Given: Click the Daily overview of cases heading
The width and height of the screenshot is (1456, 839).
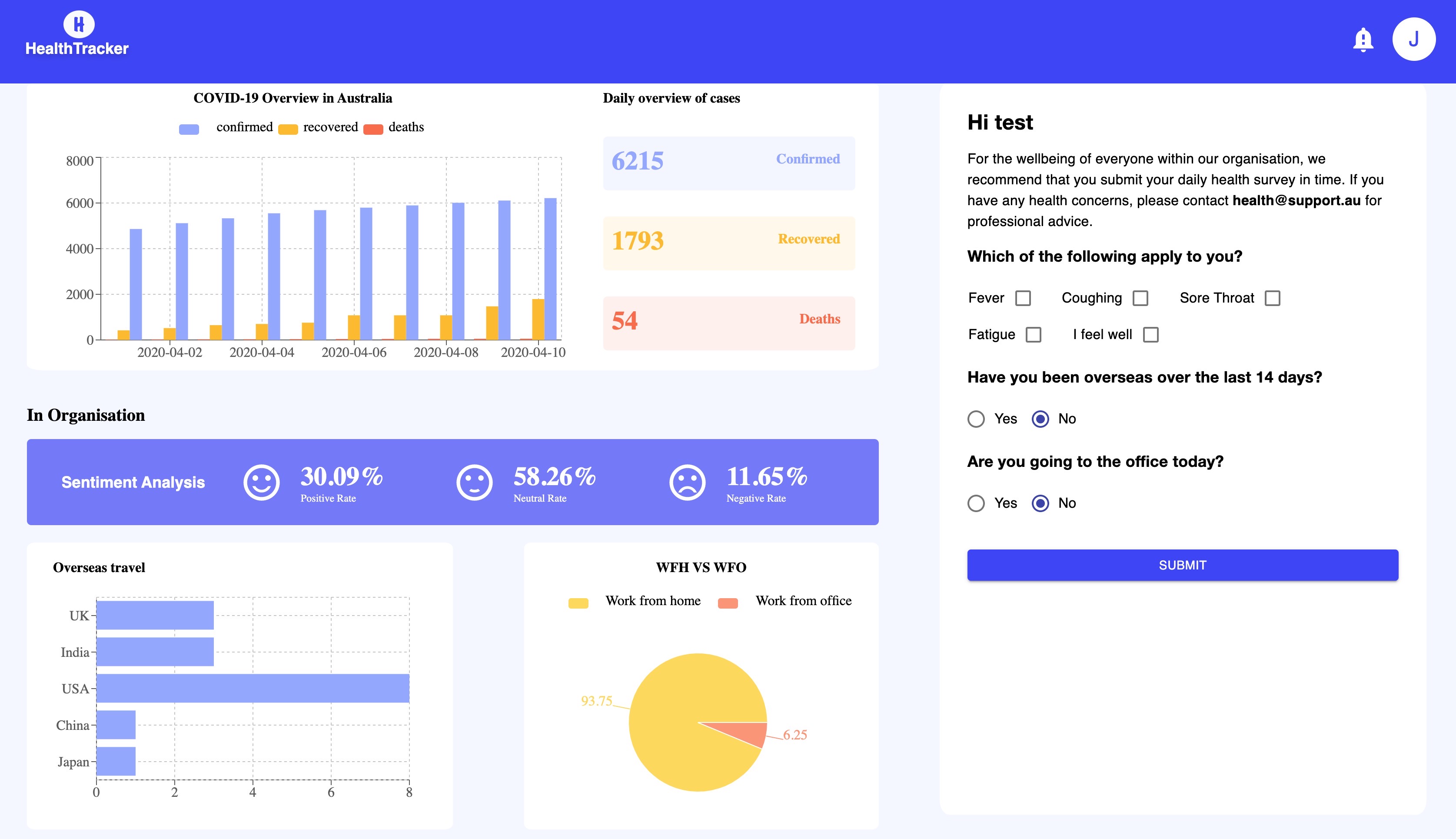Looking at the screenshot, I should pyautogui.click(x=671, y=98).
